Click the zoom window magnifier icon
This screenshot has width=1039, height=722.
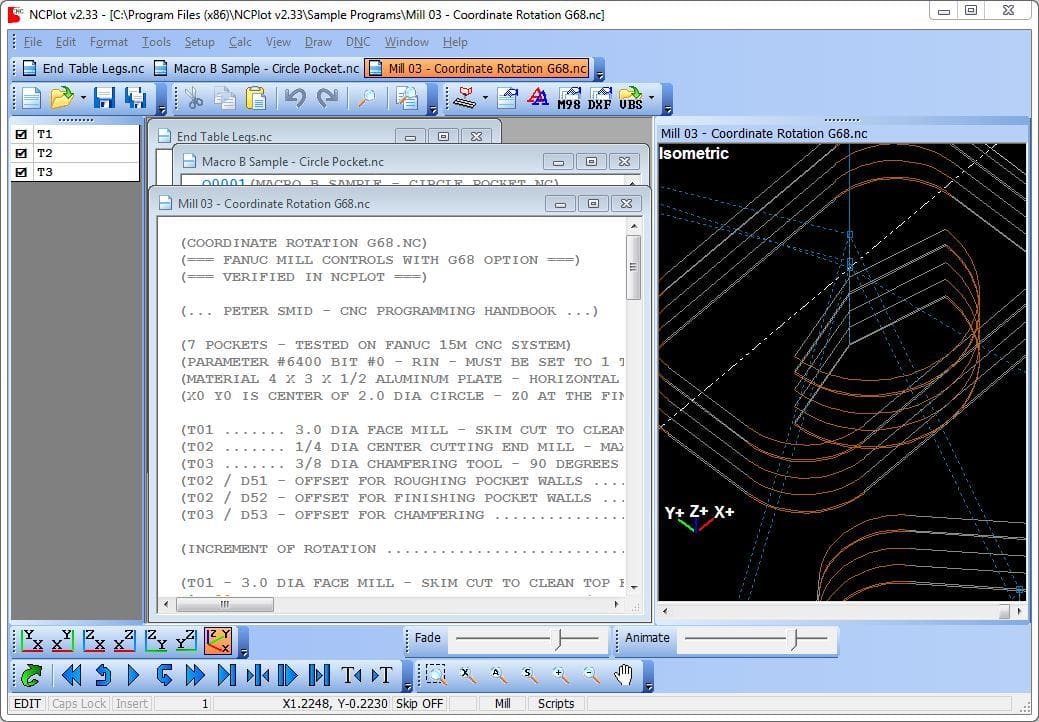[x=436, y=676]
